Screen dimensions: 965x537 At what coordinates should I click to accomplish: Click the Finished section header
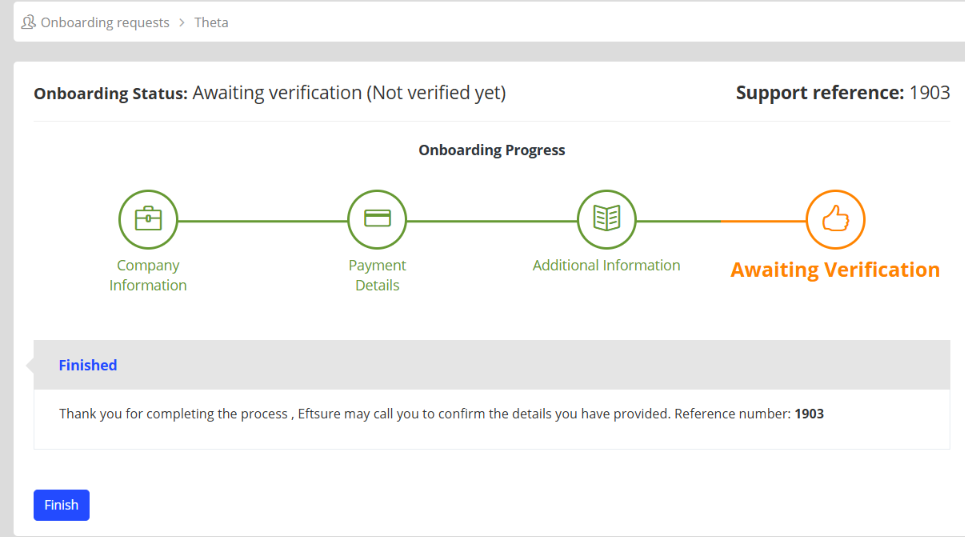coord(88,365)
